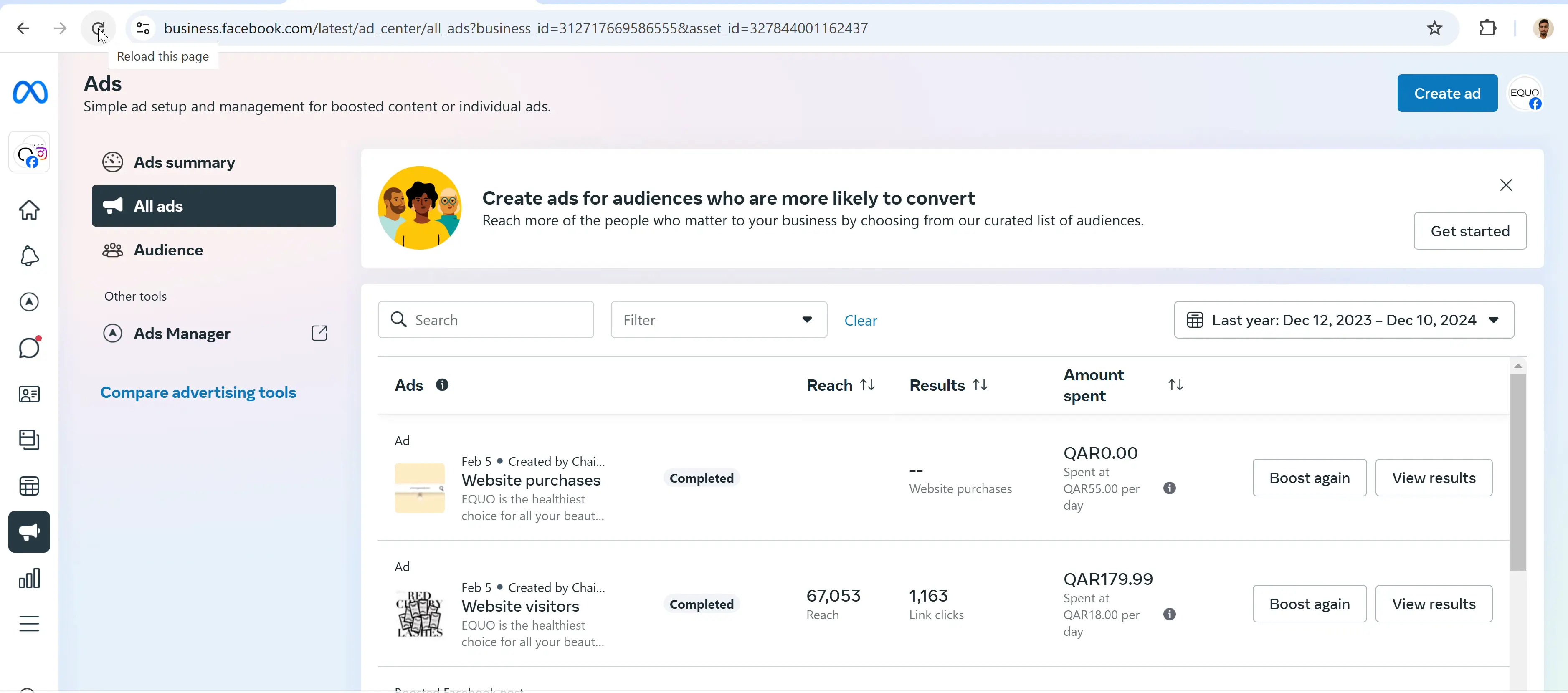The width and height of the screenshot is (1568, 693).
Task: Open the Last year date range dropdown
Action: (1343, 320)
